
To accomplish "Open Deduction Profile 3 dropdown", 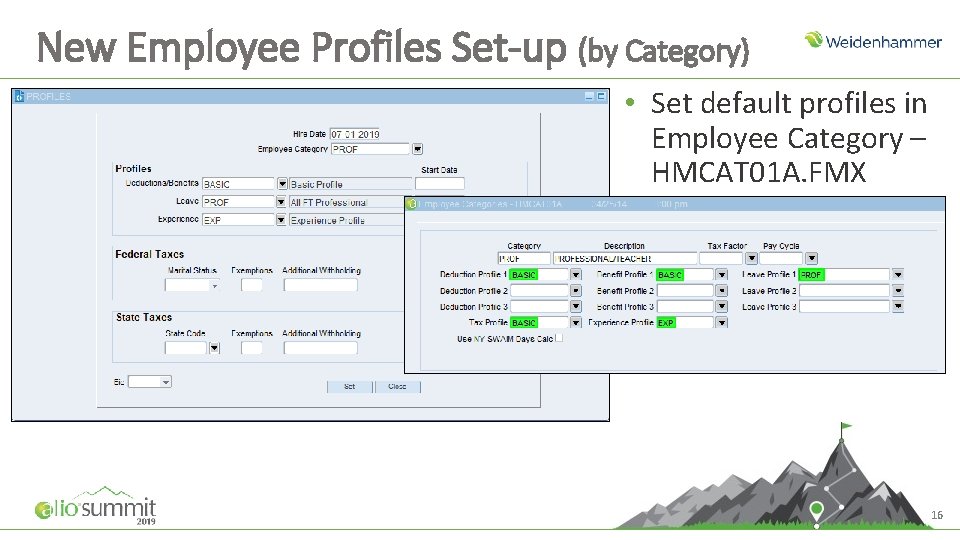I will [x=576, y=306].
